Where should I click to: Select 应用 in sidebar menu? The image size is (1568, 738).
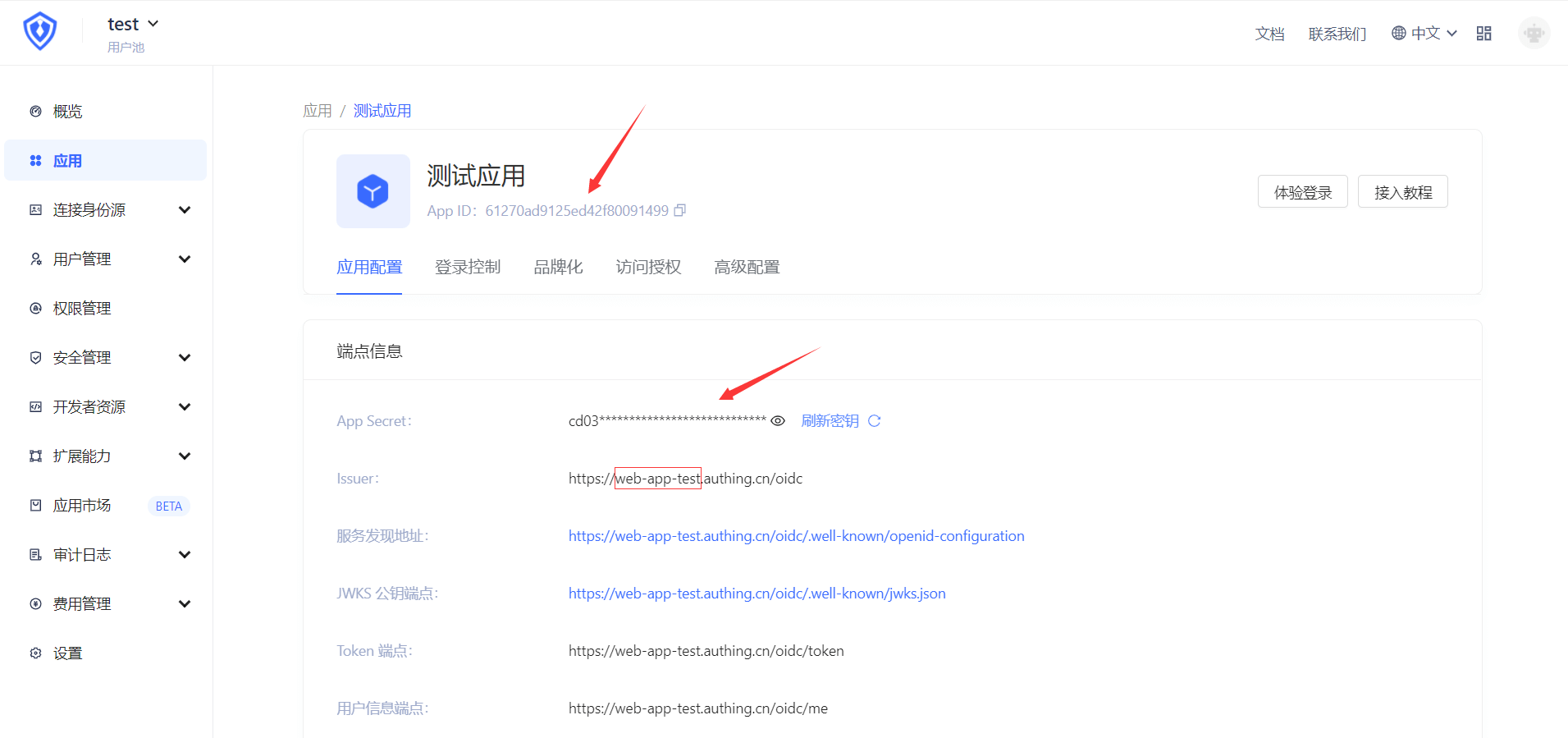point(105,160)
